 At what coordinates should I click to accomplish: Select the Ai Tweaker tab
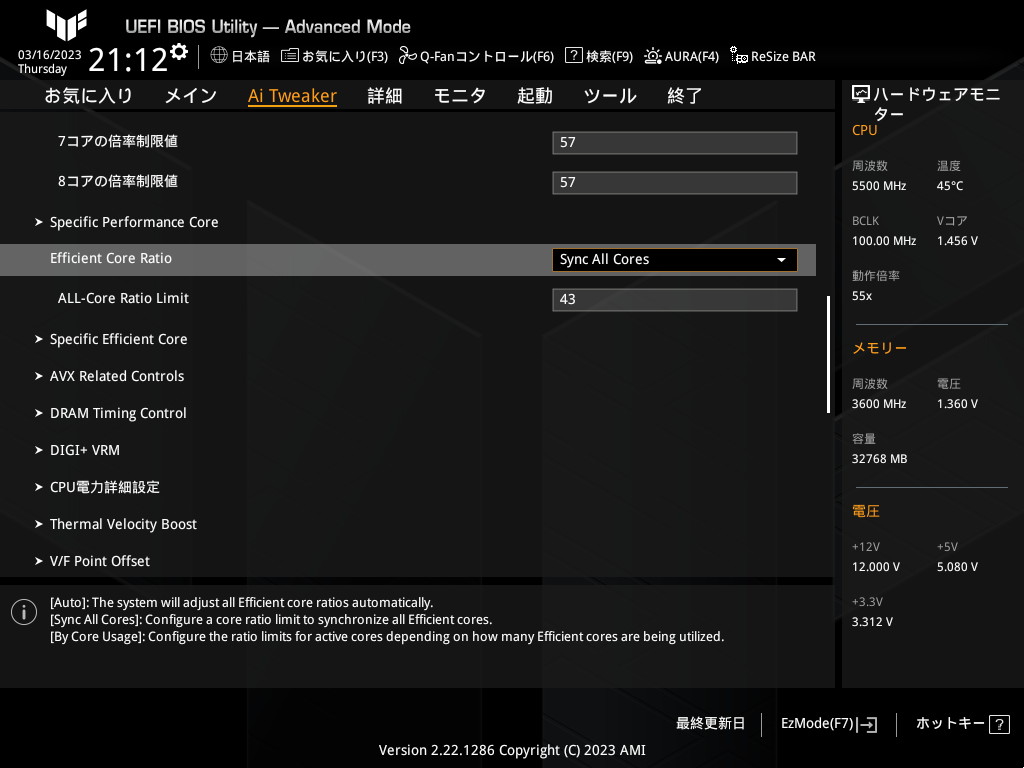pyautogui.click(x=292, y=96)
